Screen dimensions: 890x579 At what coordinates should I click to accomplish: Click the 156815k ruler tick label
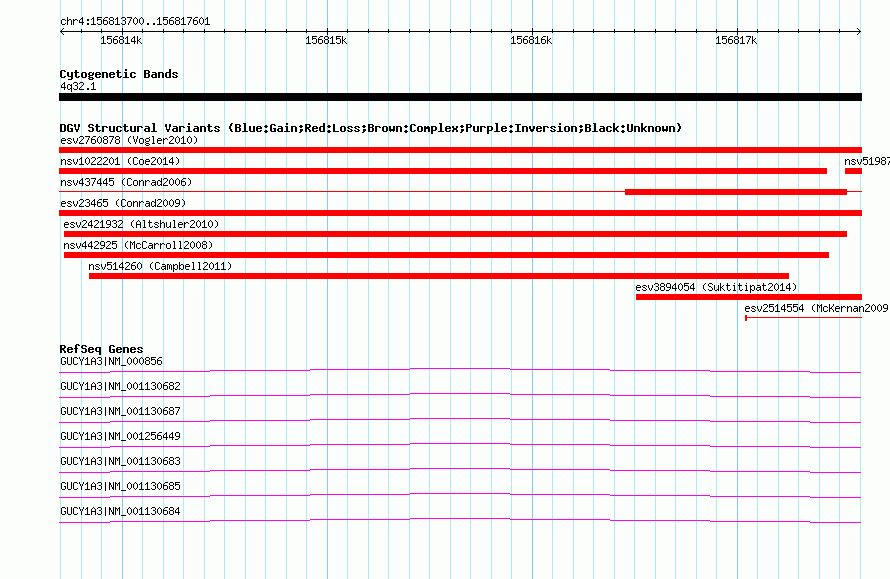[x=326, y=40]
